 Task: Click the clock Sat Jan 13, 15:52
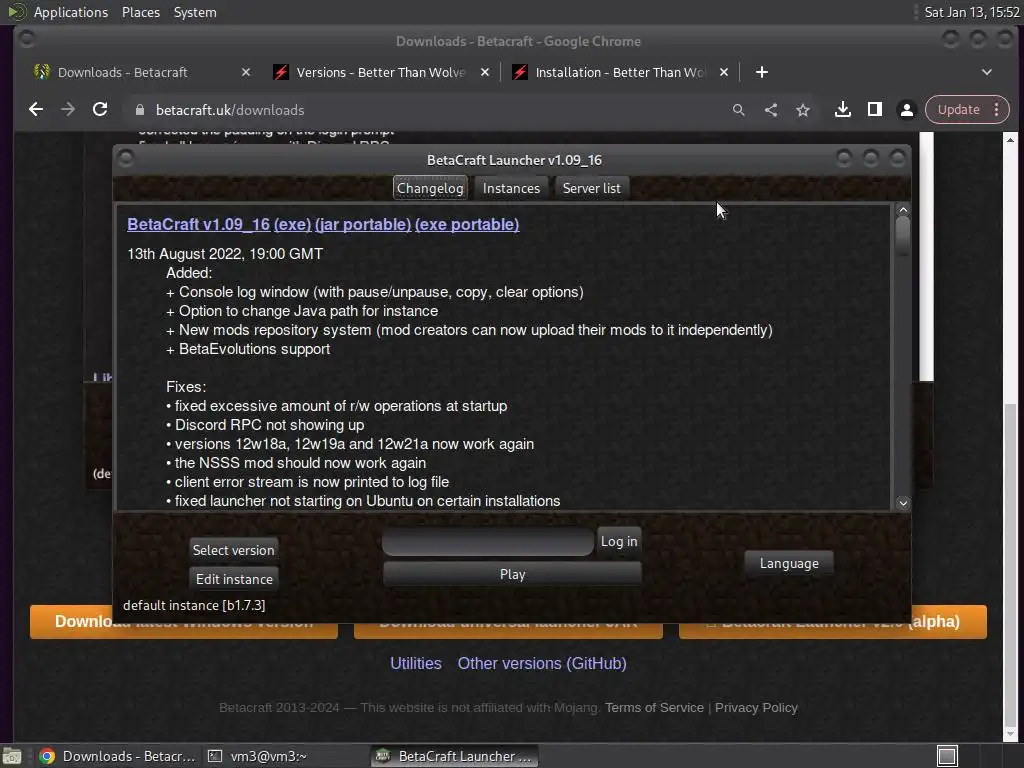pyautogui.click(x=972, y=12)
